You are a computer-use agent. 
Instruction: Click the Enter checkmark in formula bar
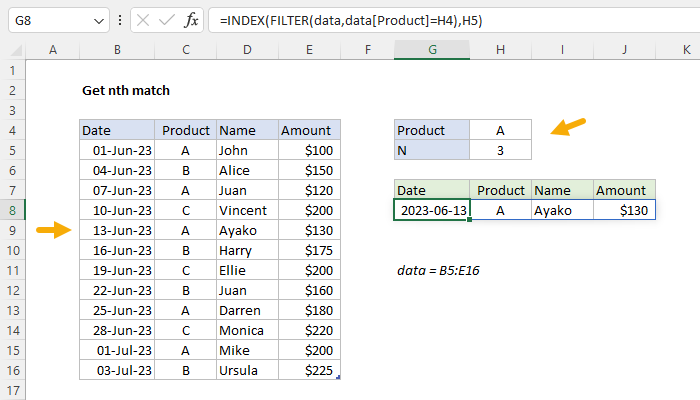164,21
